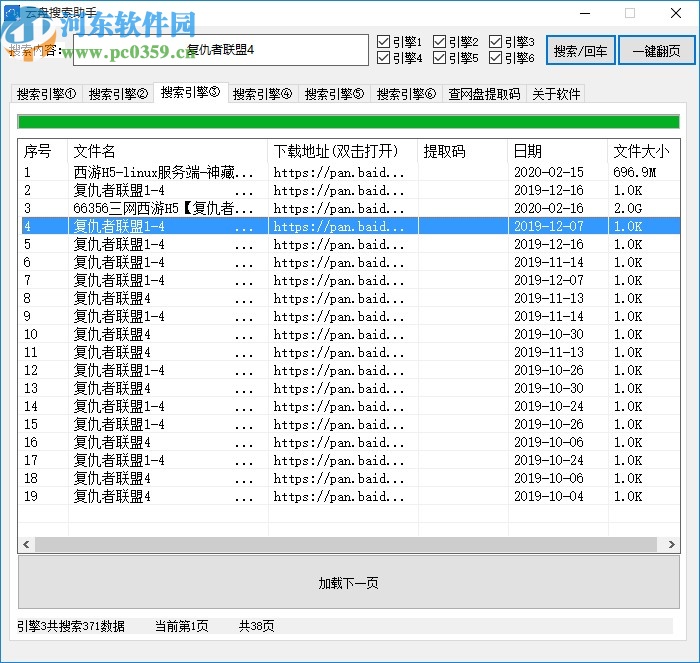Switch to 搜索引擎⑥ tab
Viewport: 700px width, 663px height.
(x=406, y=94)
